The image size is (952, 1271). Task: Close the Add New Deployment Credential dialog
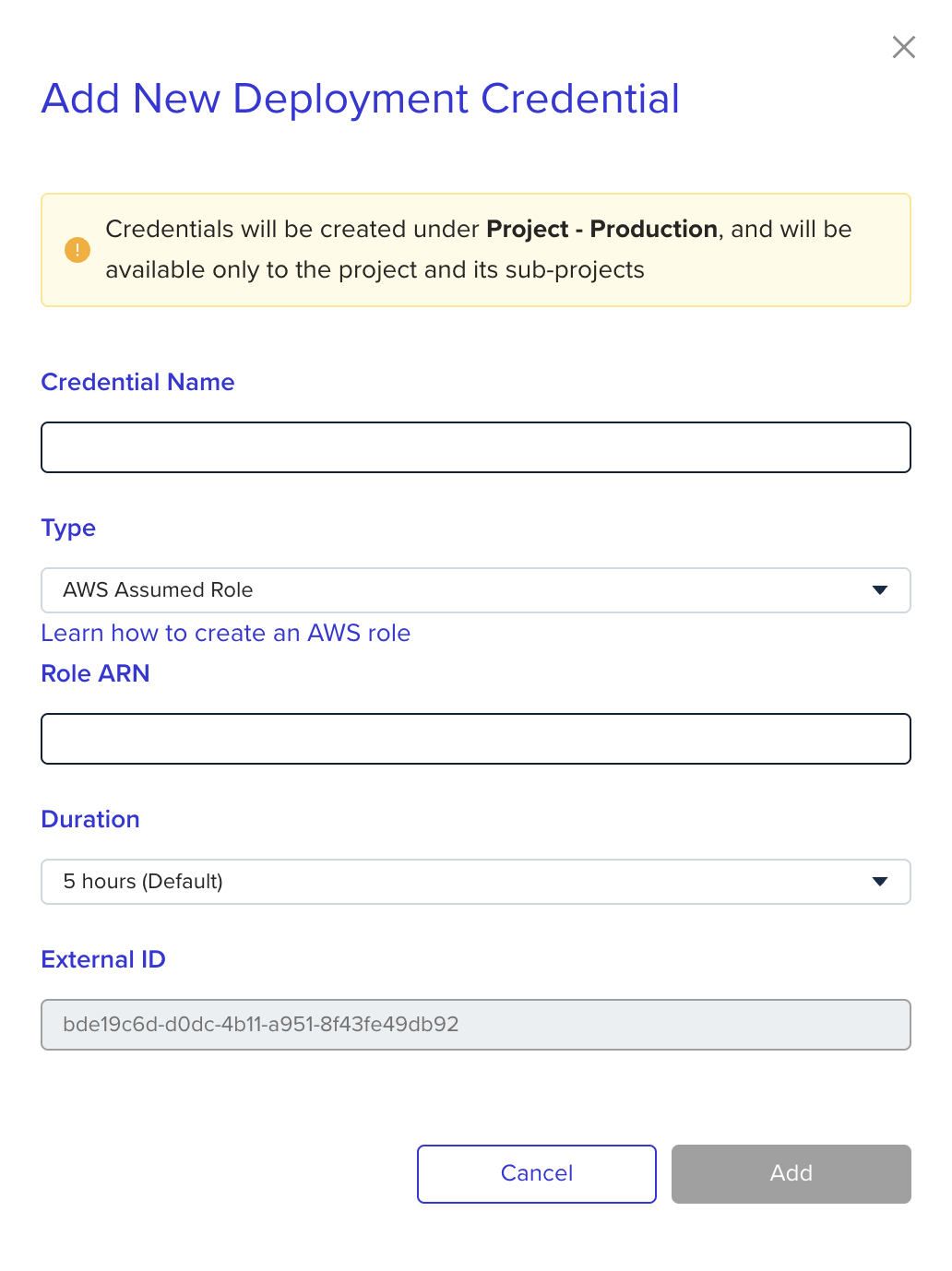point(904,47)
